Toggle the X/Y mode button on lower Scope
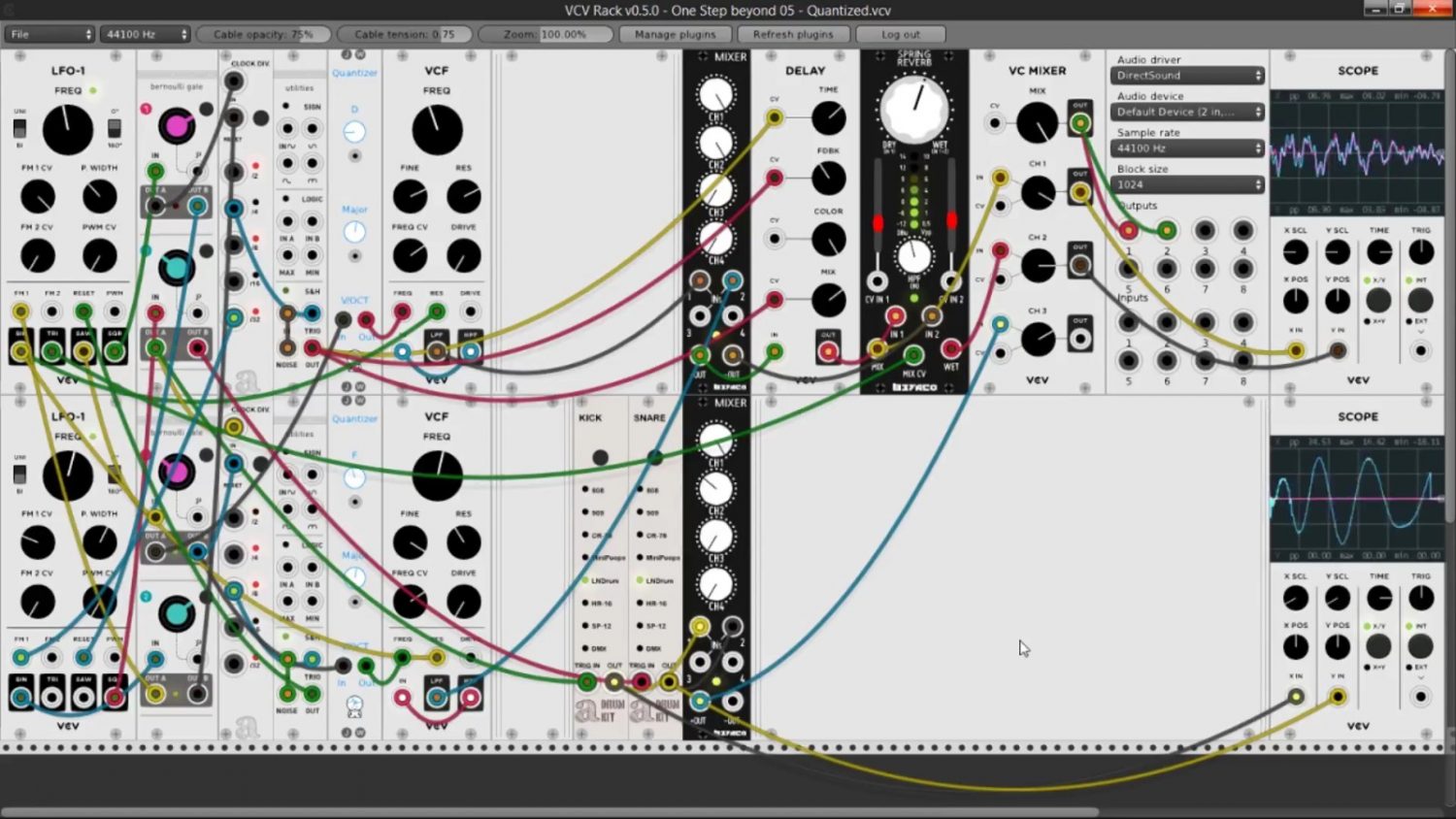Image resolution: width=1456 pixels, height=819 pixels. click(1378, 645)
